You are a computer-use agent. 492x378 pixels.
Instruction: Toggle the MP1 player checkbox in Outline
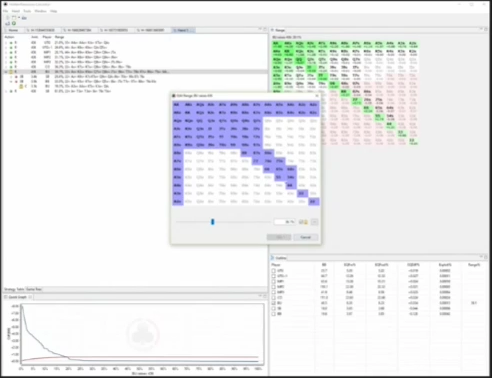[274, 281]
